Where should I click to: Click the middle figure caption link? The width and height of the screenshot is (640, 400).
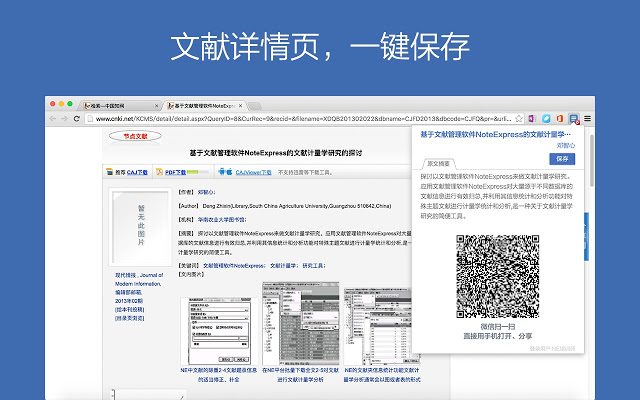[300, 375]
